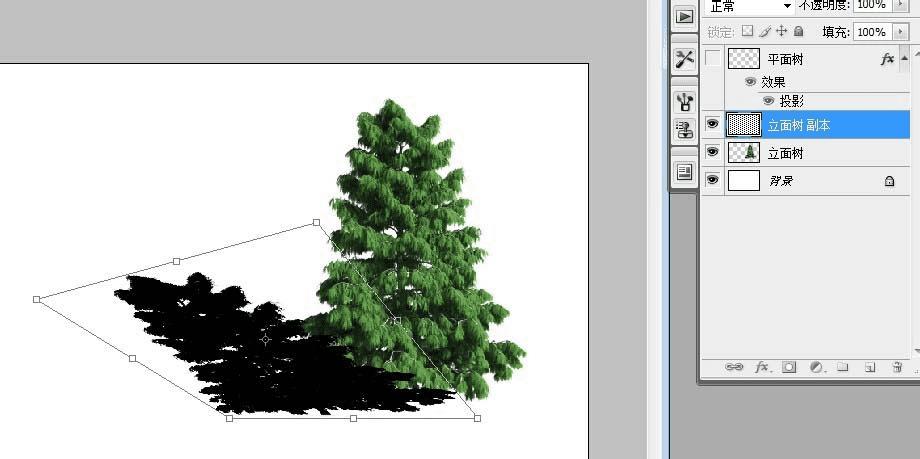Click the bottom-left transform corner handle
The image size is (920, 459).
click(229, 418)
